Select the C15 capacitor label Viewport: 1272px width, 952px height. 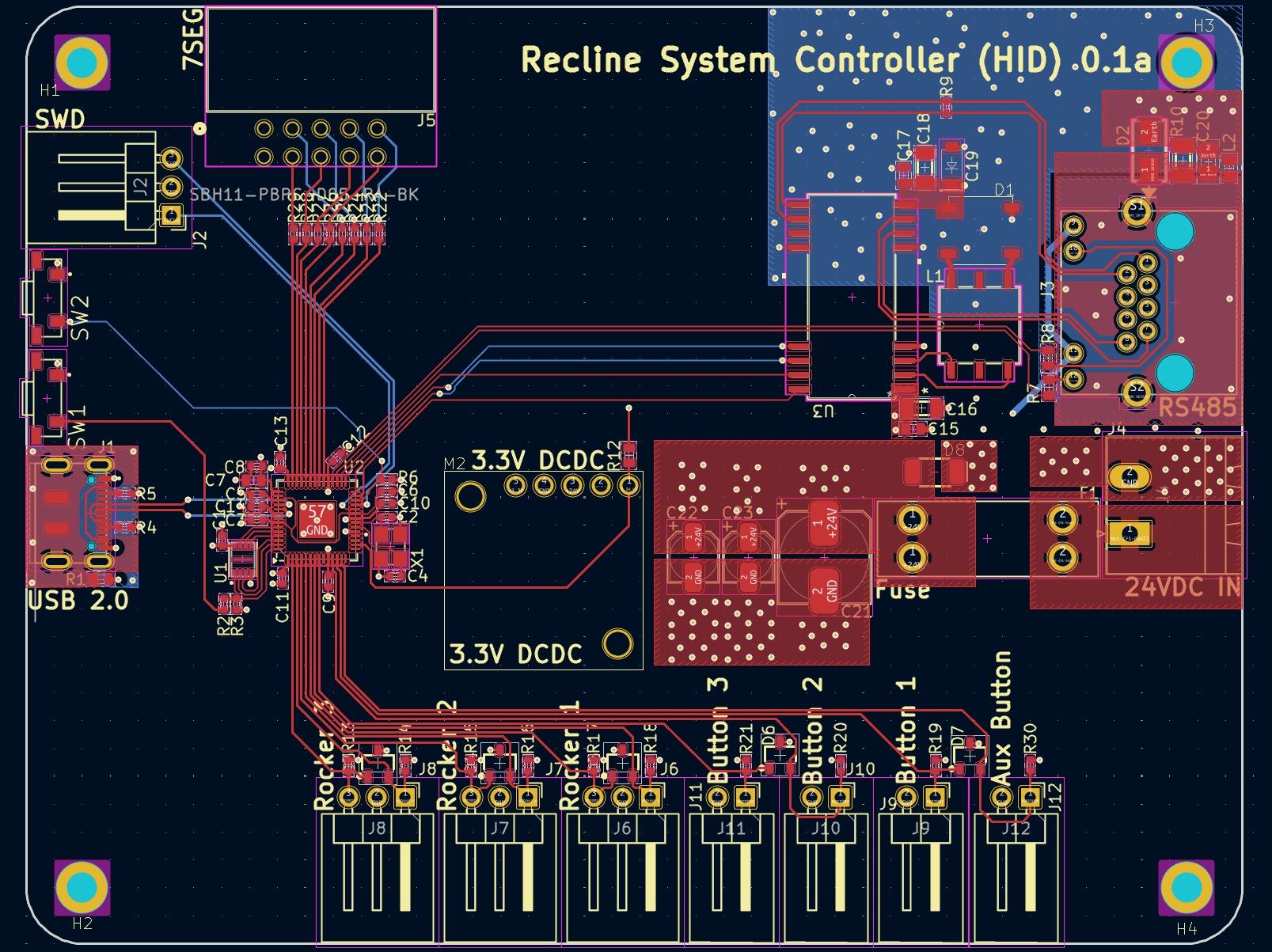coord(944,429)
